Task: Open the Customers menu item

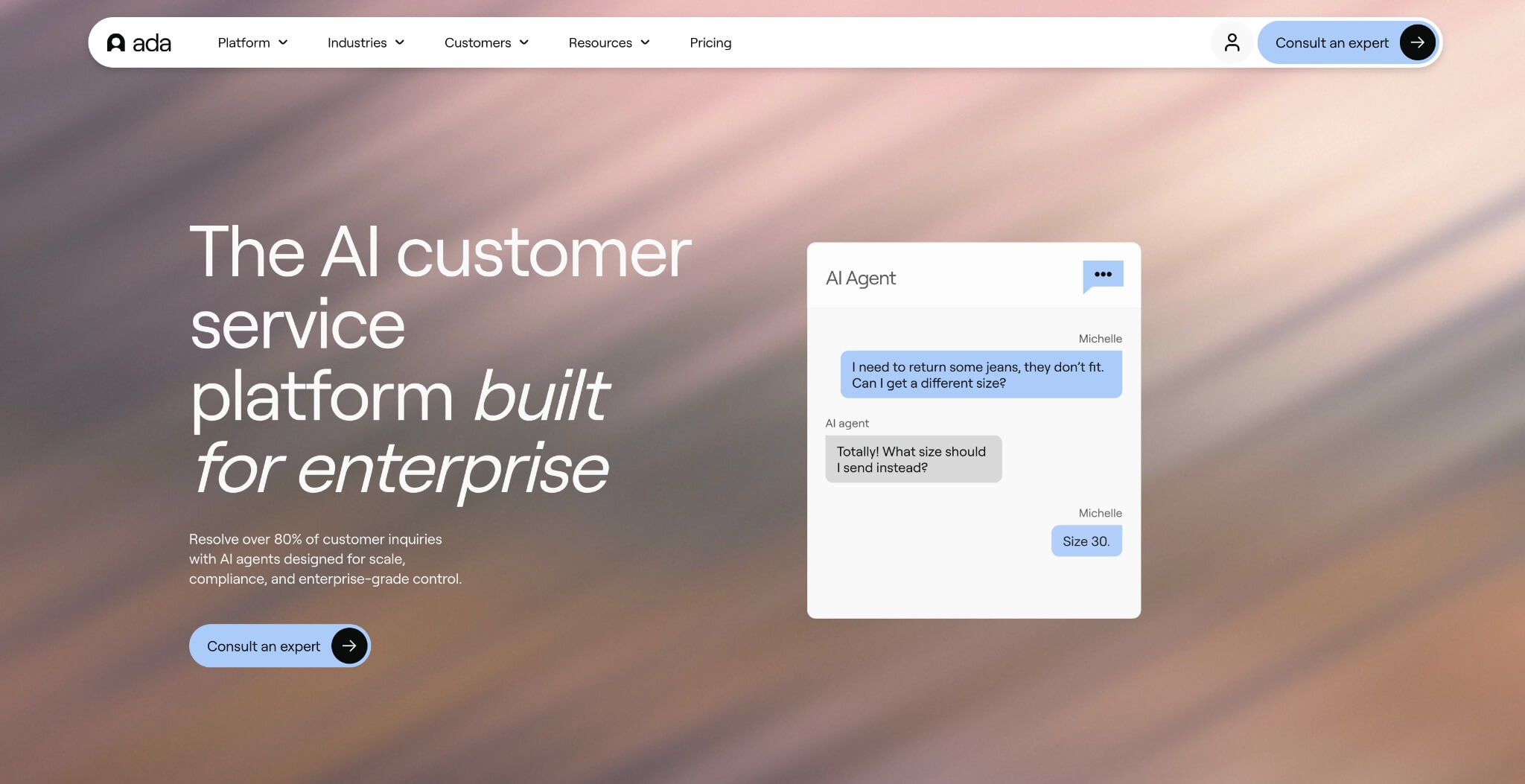Action: click(x=477, y=42)
